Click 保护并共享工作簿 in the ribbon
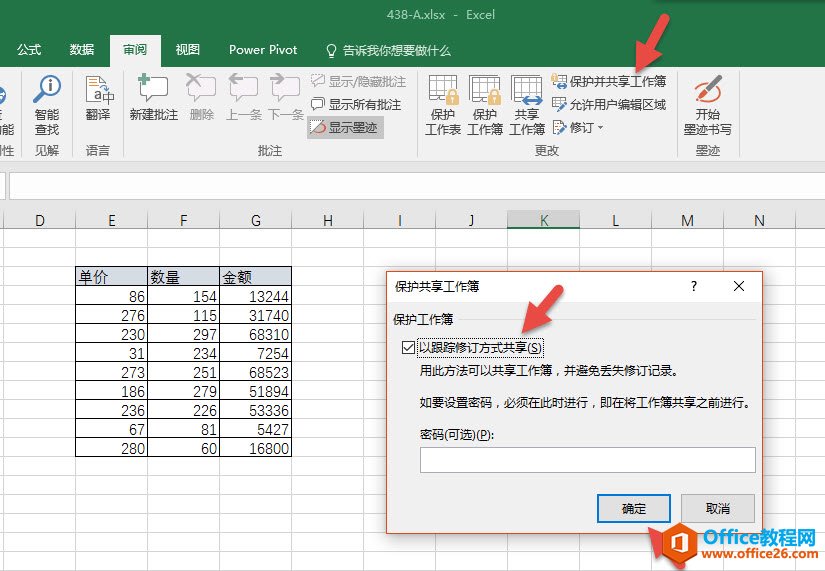This screenshot has width=825, height=571. coord(609,81)
